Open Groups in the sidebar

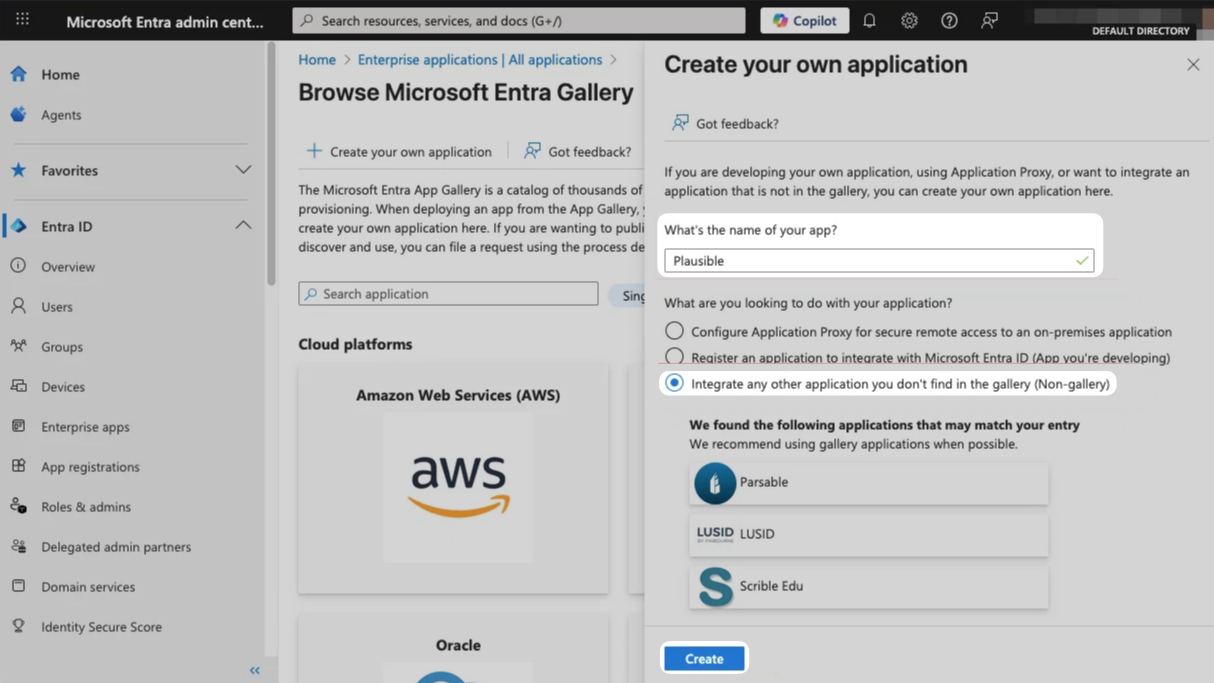point(62,347)
